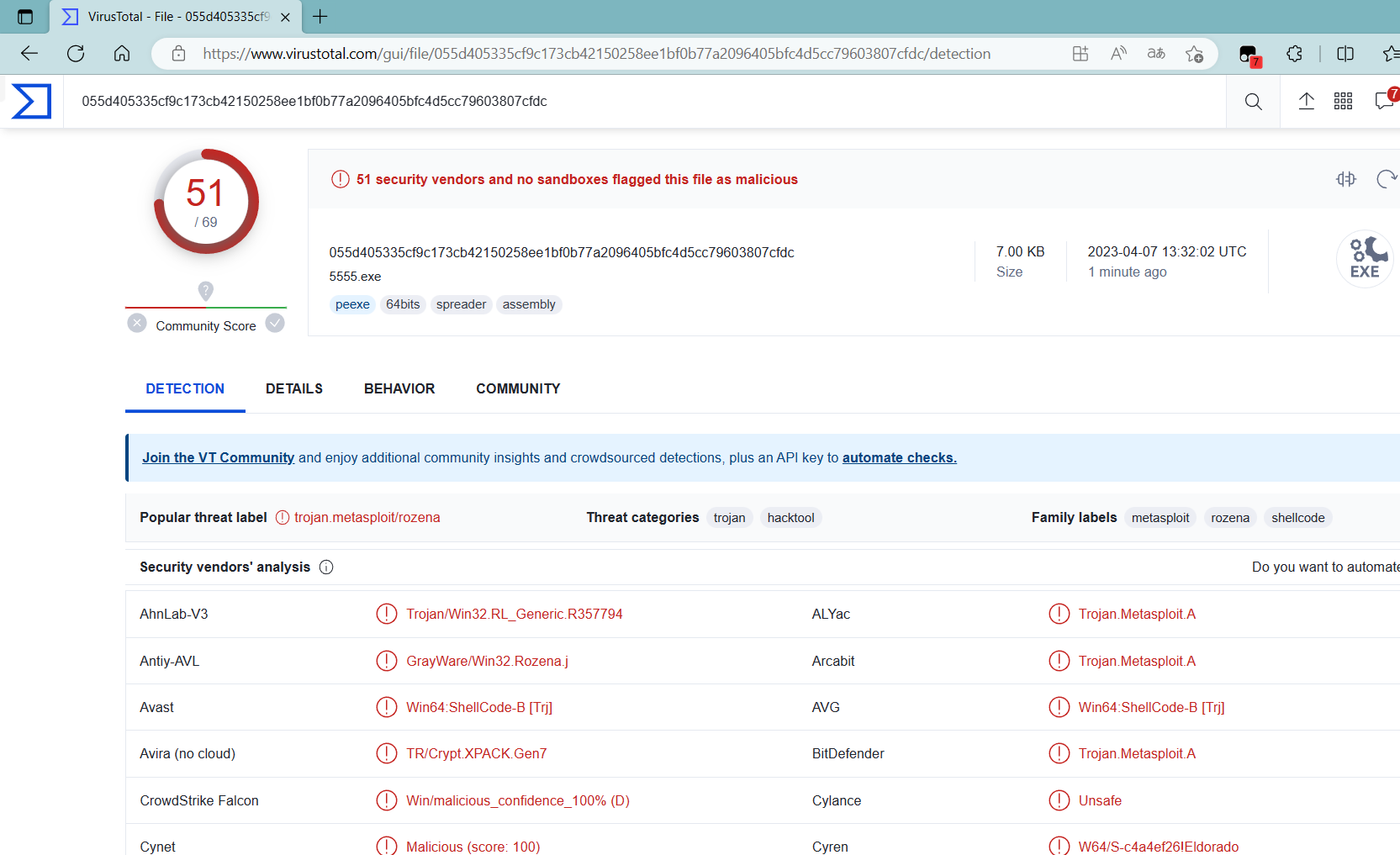Viewport: 1400px width, 855px height.
Task: Click the similar files comparison icon
Action: (1346, 179)
